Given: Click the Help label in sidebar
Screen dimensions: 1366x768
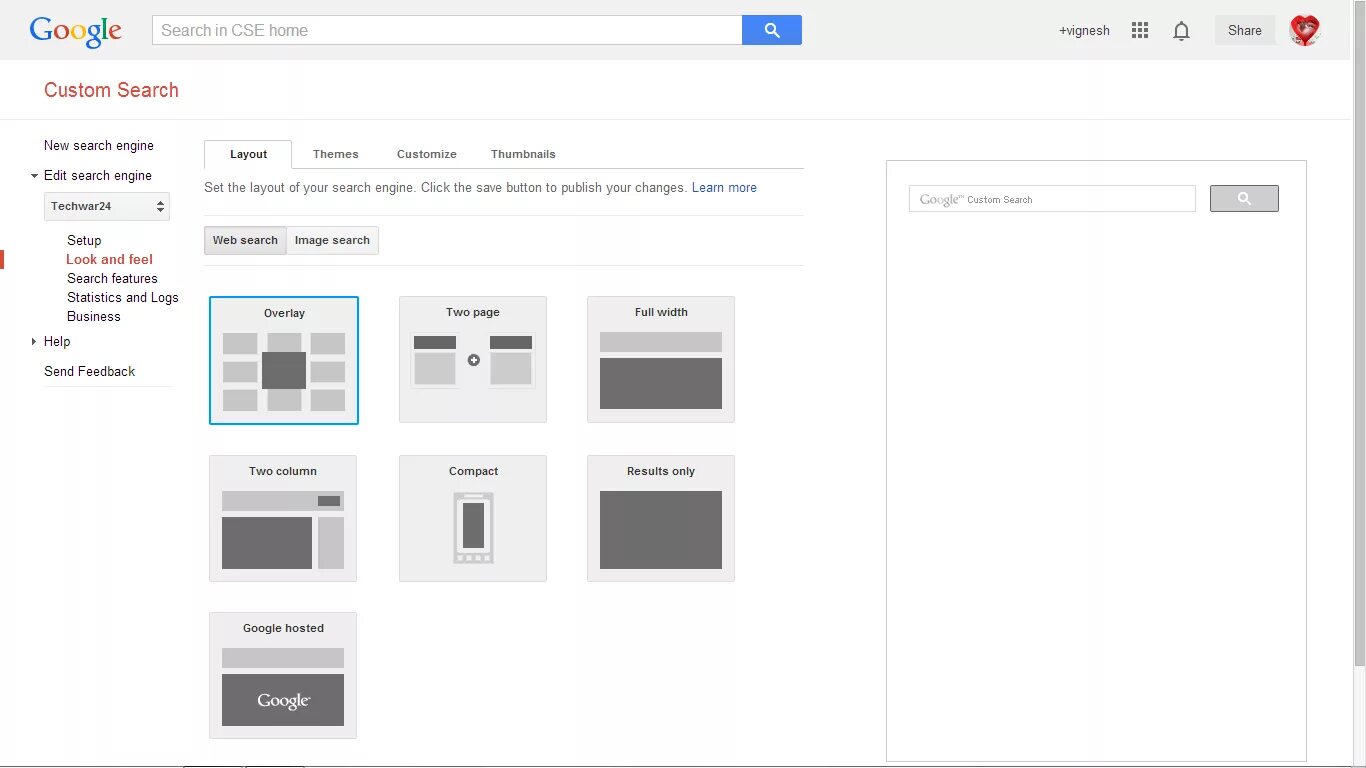Looking at the screenshot, I should (x=57, y=341).
